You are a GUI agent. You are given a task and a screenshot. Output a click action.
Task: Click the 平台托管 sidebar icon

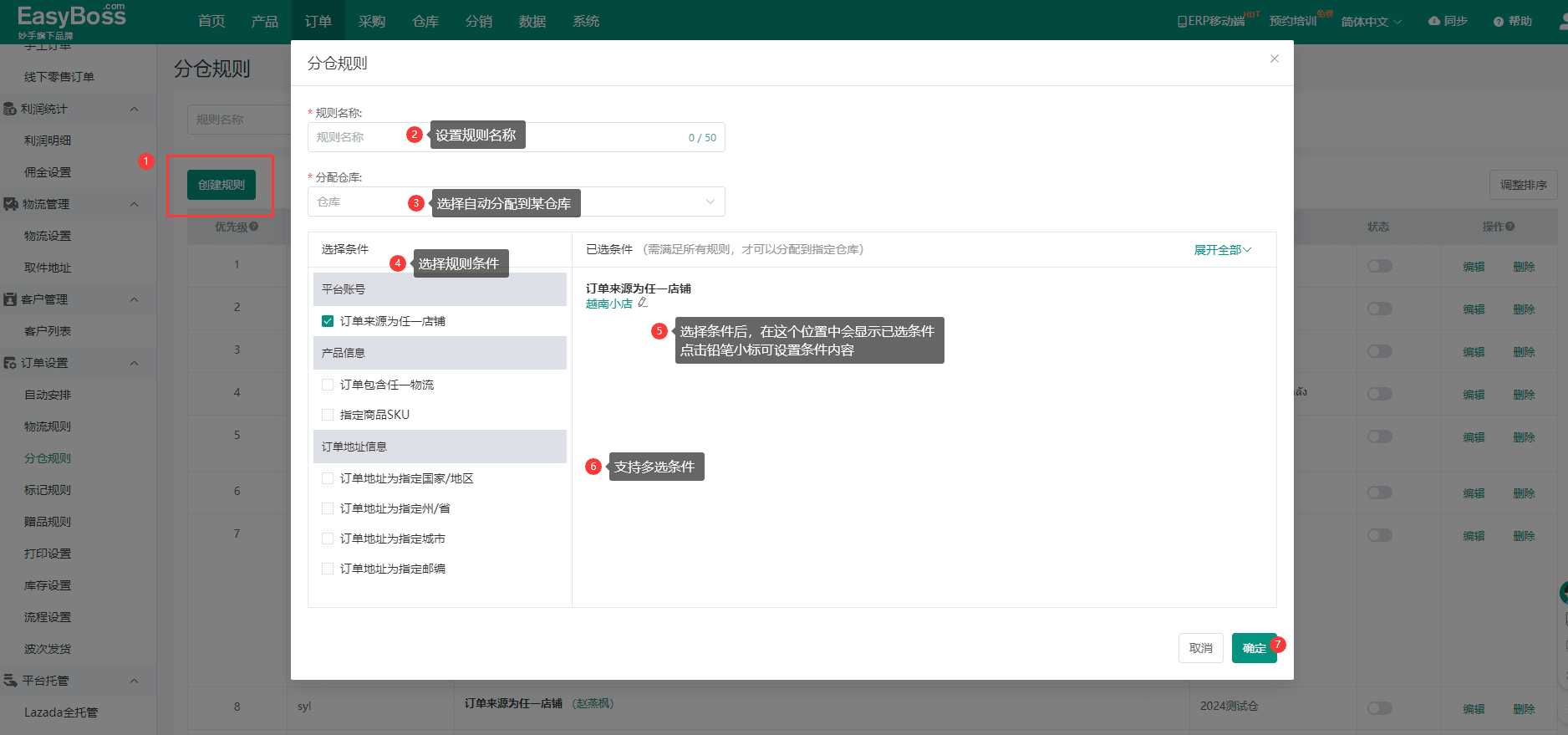point(11,681)
